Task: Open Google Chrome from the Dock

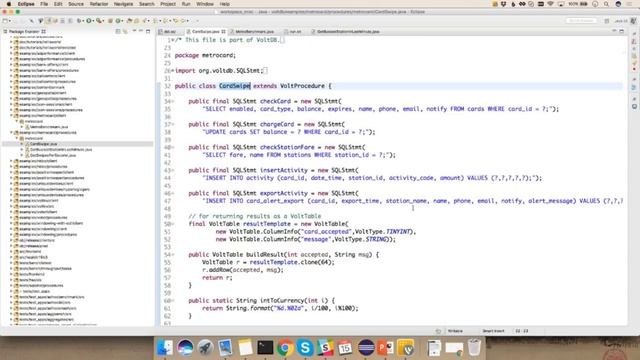Action: coord(285,348)
